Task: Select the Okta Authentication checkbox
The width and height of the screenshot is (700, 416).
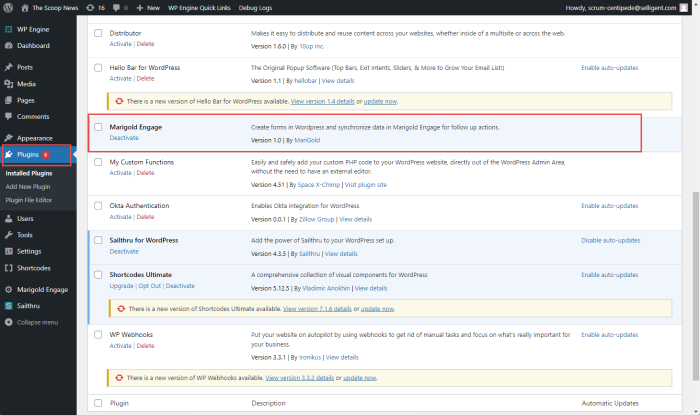Action: [97, 206]
